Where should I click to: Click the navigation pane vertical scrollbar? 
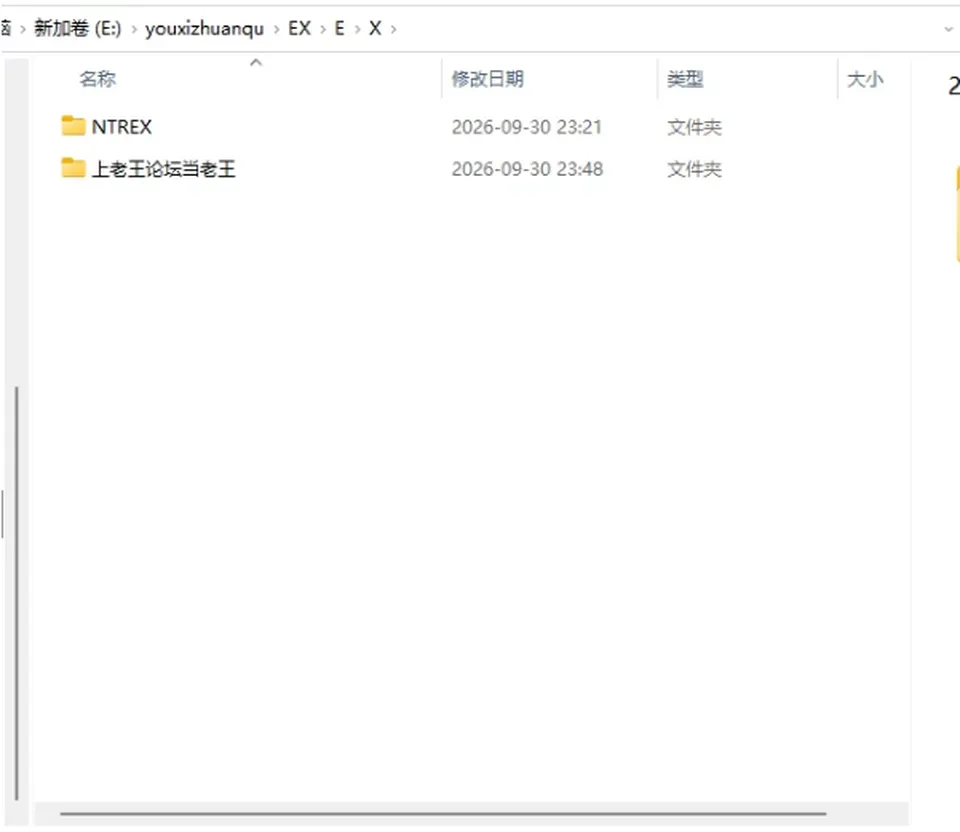pos(17,593)
